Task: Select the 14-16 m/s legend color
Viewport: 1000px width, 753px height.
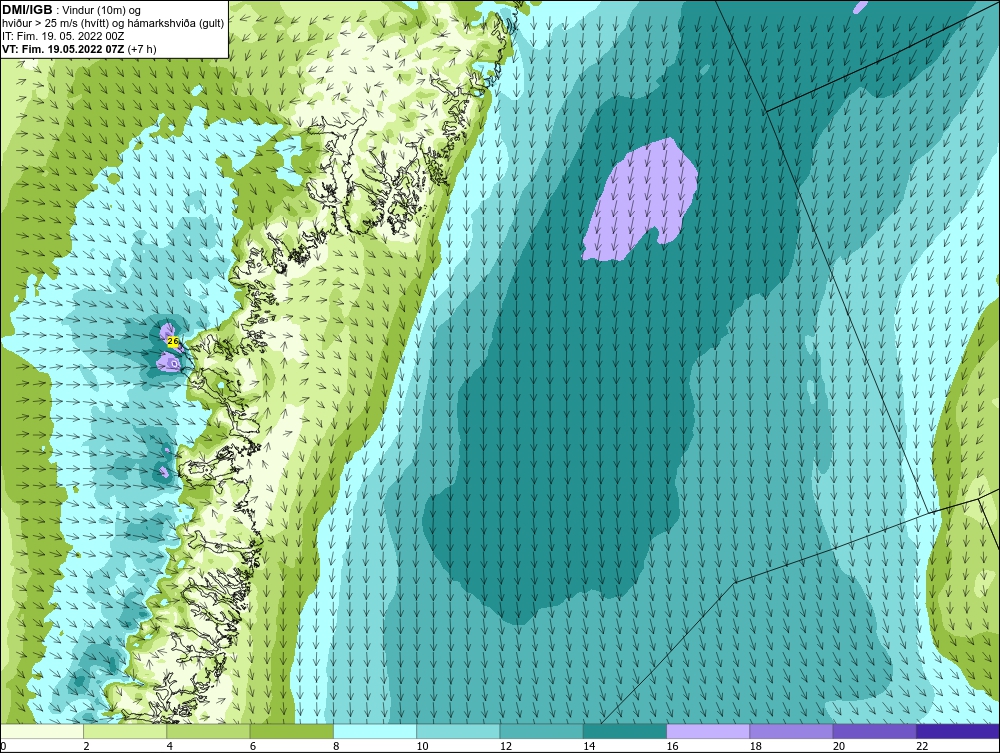Action: [625, 731]
